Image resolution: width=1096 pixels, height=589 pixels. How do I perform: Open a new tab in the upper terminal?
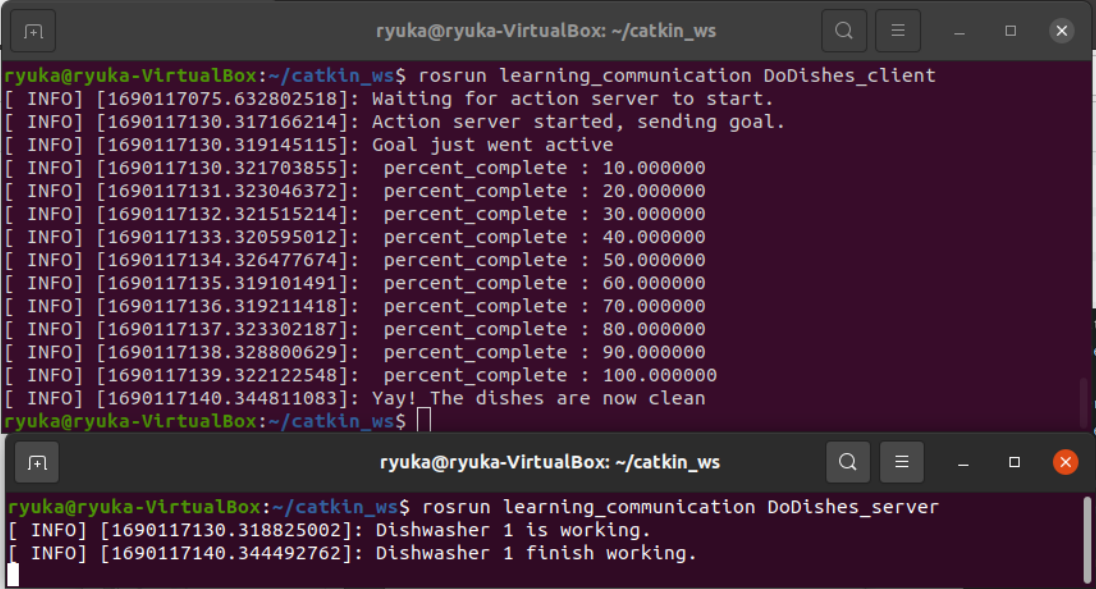click(33, 31)
